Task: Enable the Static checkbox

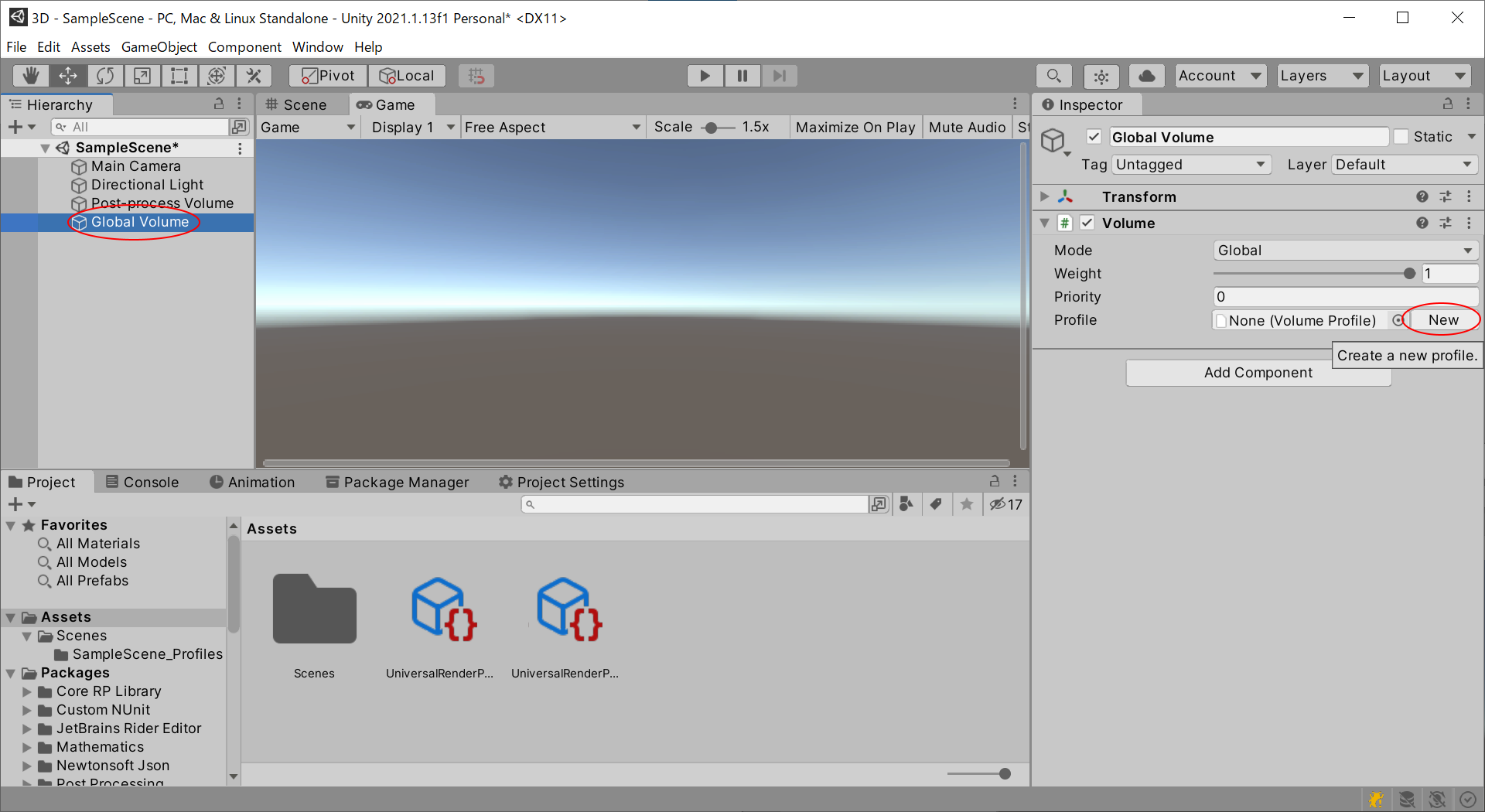Action: point(1401,137)
